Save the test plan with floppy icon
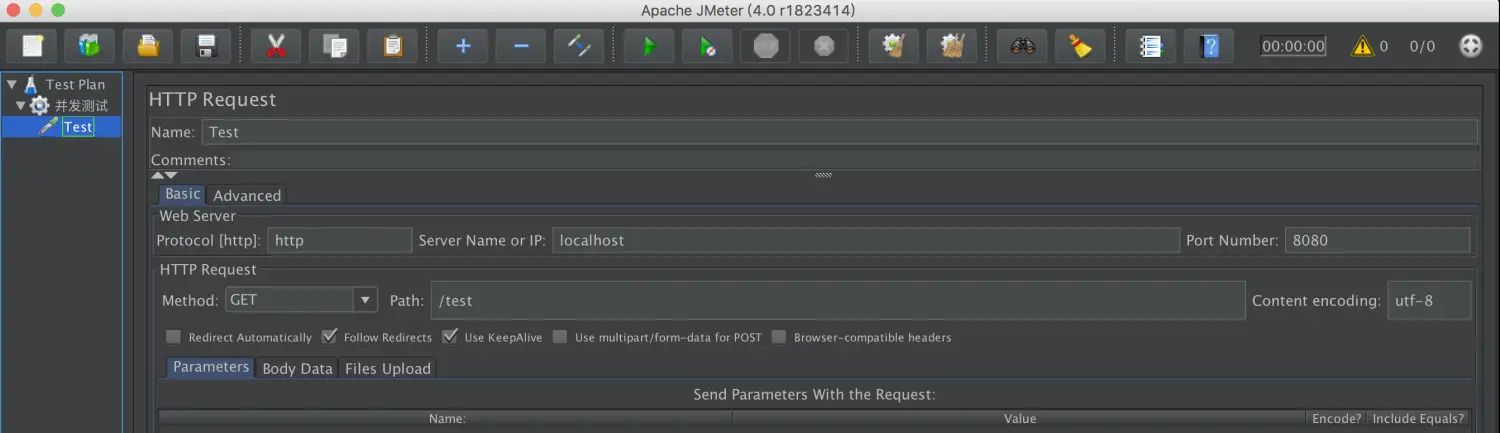The image size is (1500, 433). (x=207, y=46)
